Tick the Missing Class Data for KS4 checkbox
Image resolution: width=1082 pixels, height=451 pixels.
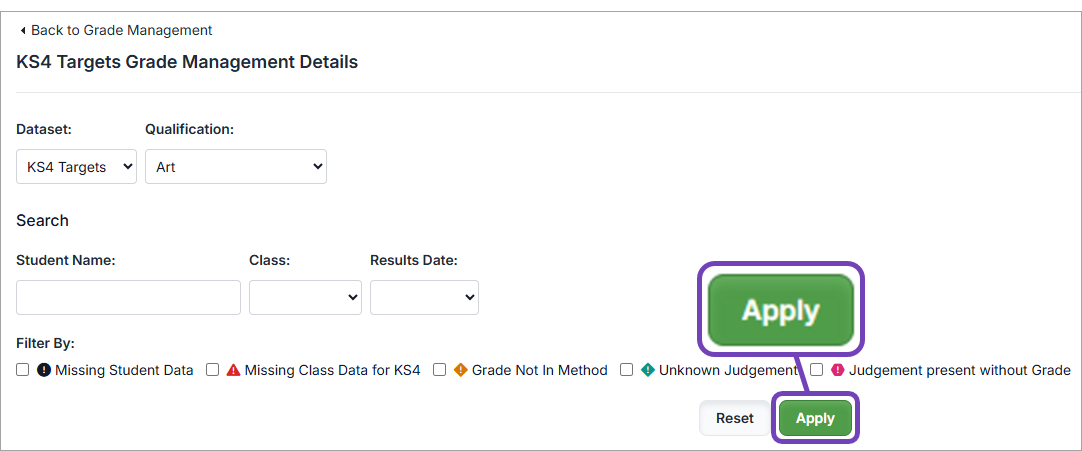tap(212, 370)
